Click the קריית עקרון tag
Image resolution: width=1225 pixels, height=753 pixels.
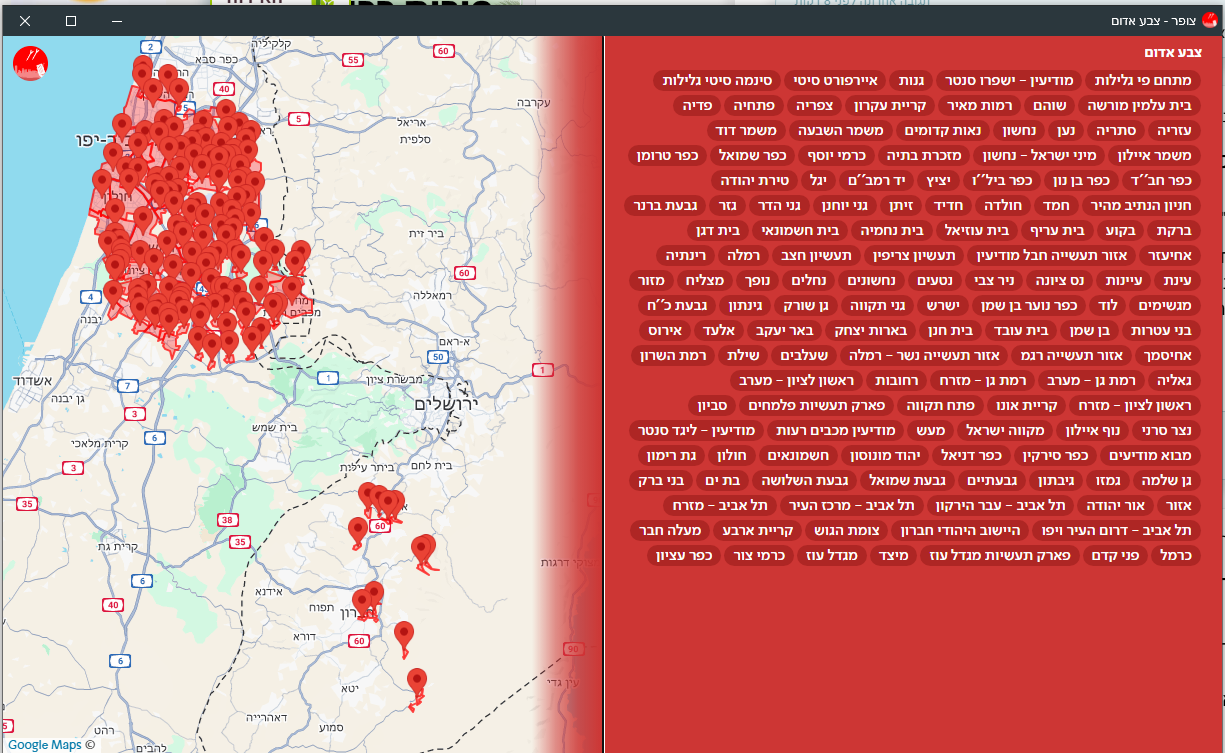point(892,105)
